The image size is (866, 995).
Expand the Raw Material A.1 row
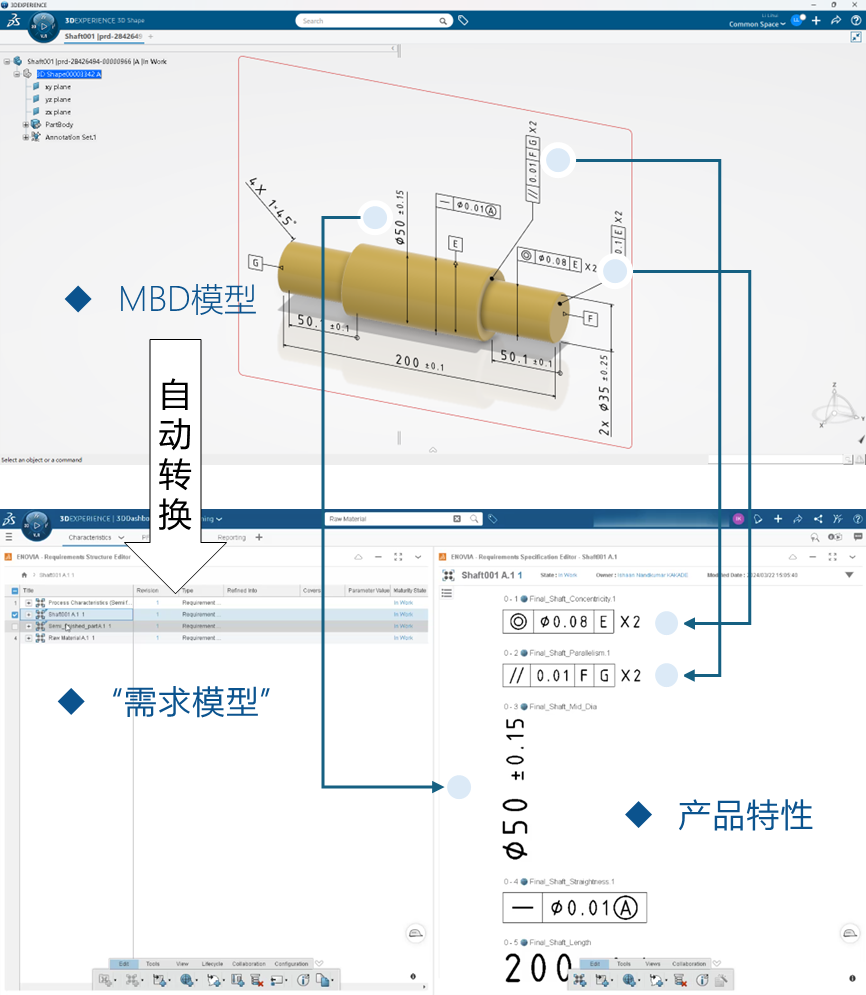click(x=29, y=638)
